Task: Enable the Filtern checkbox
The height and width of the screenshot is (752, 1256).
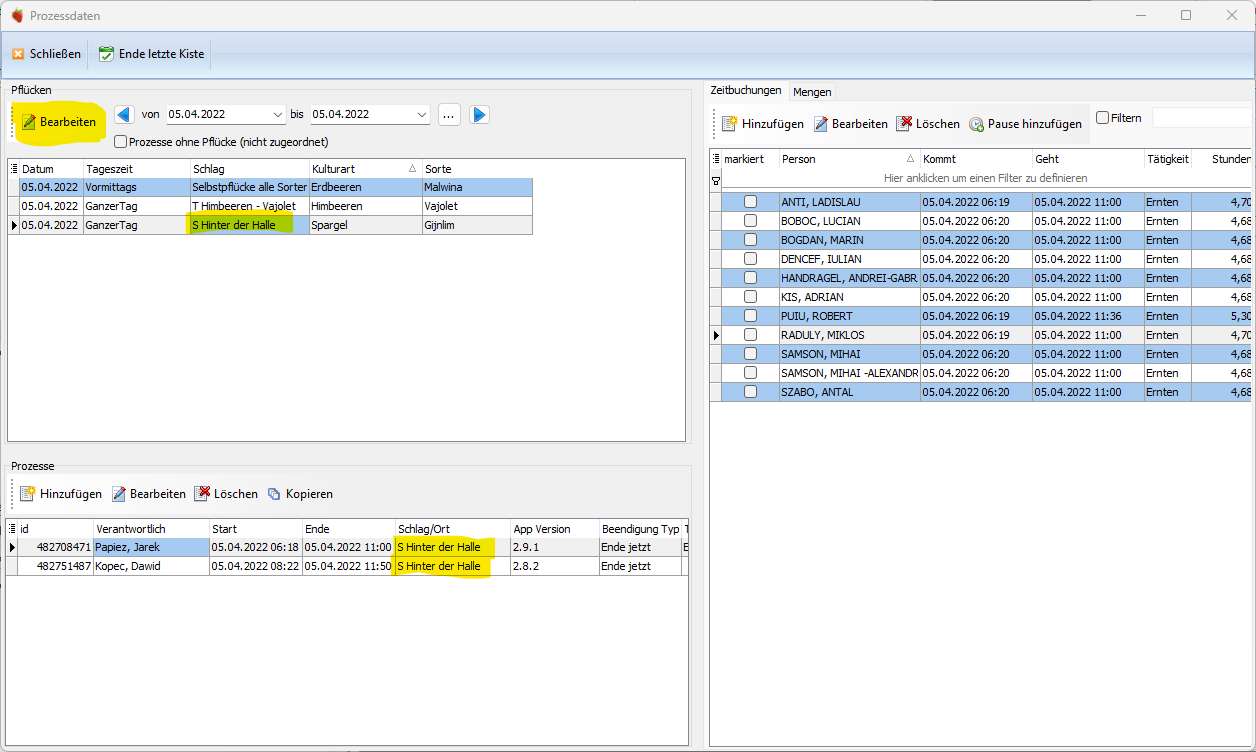Action: 1102,118
